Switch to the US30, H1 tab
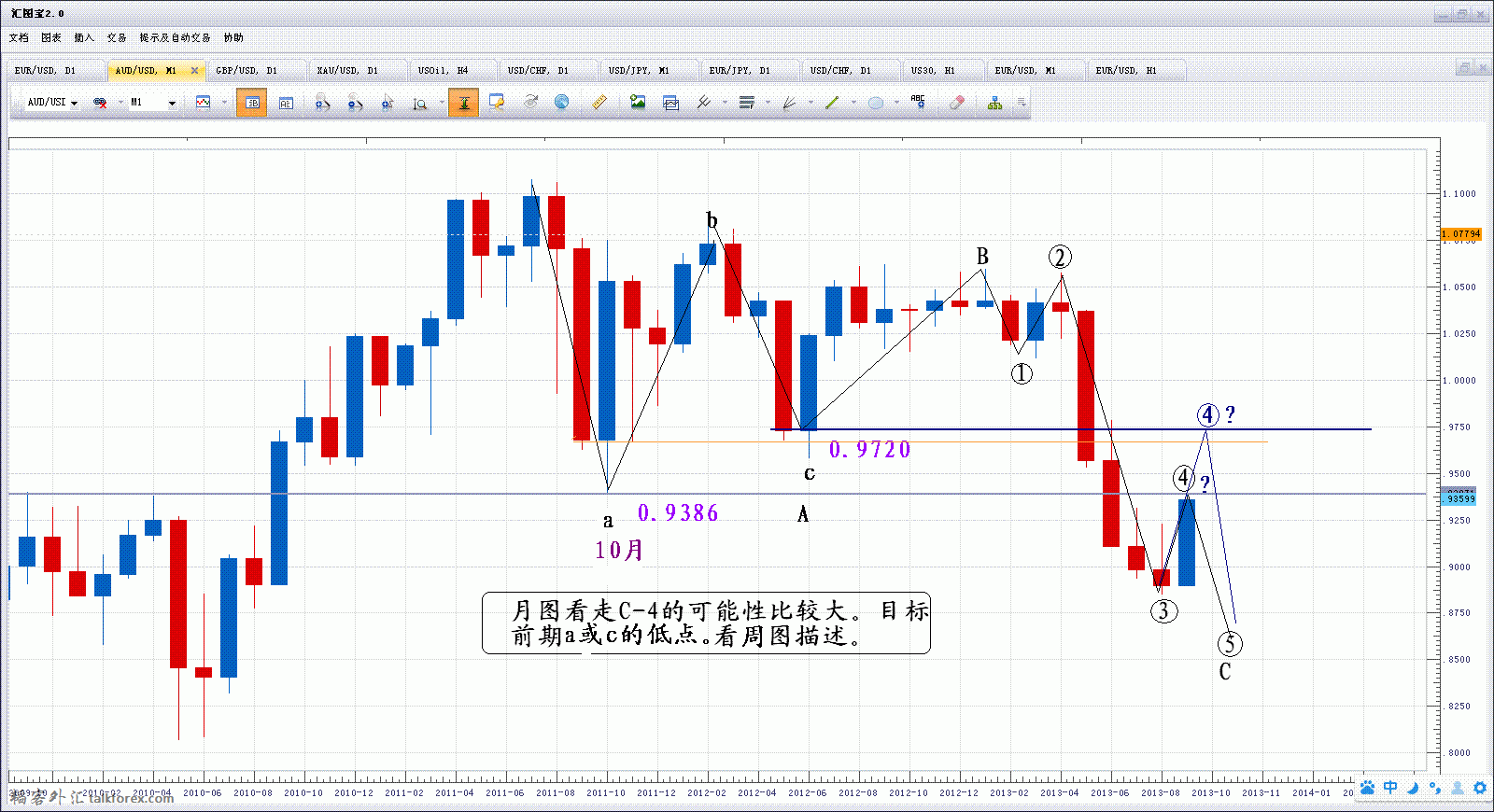This screenshot has height=812, width=1494. click(943, 71)
